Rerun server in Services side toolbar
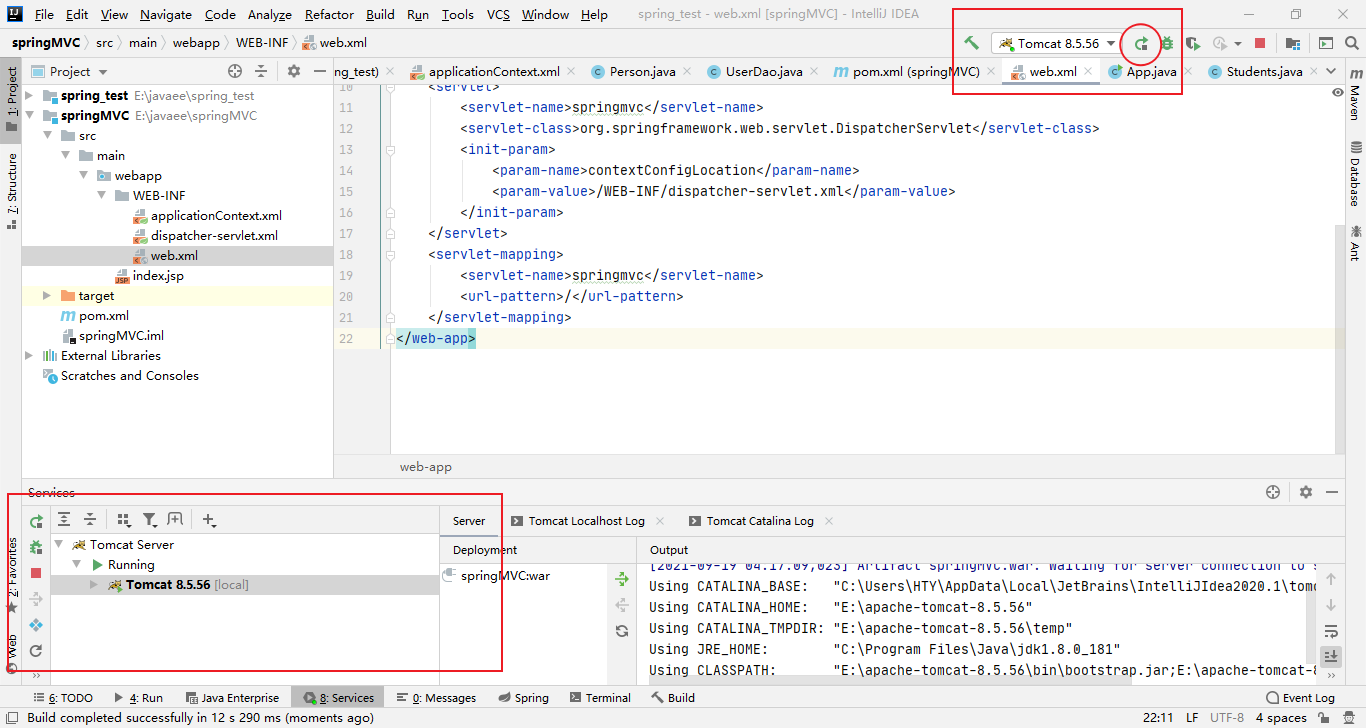1366x728 pixels. click(36, 521)
